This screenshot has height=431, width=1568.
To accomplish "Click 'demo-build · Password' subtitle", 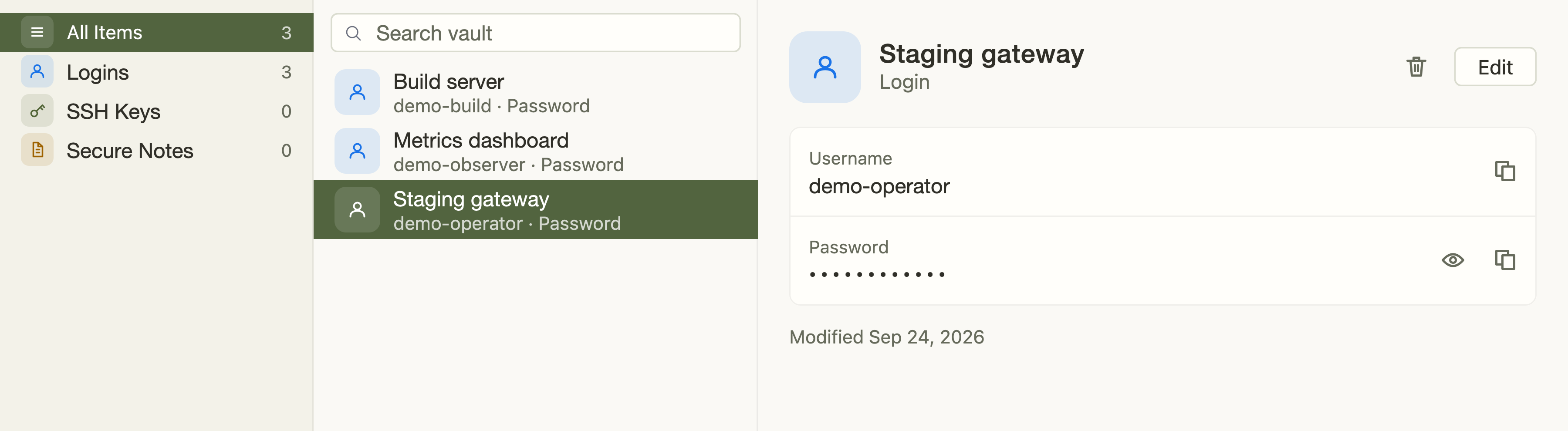I will (491, 106).
